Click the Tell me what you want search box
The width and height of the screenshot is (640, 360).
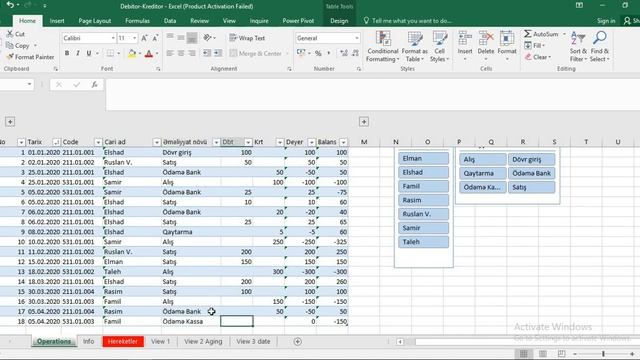pyautogui.click(x=407, y=21)
